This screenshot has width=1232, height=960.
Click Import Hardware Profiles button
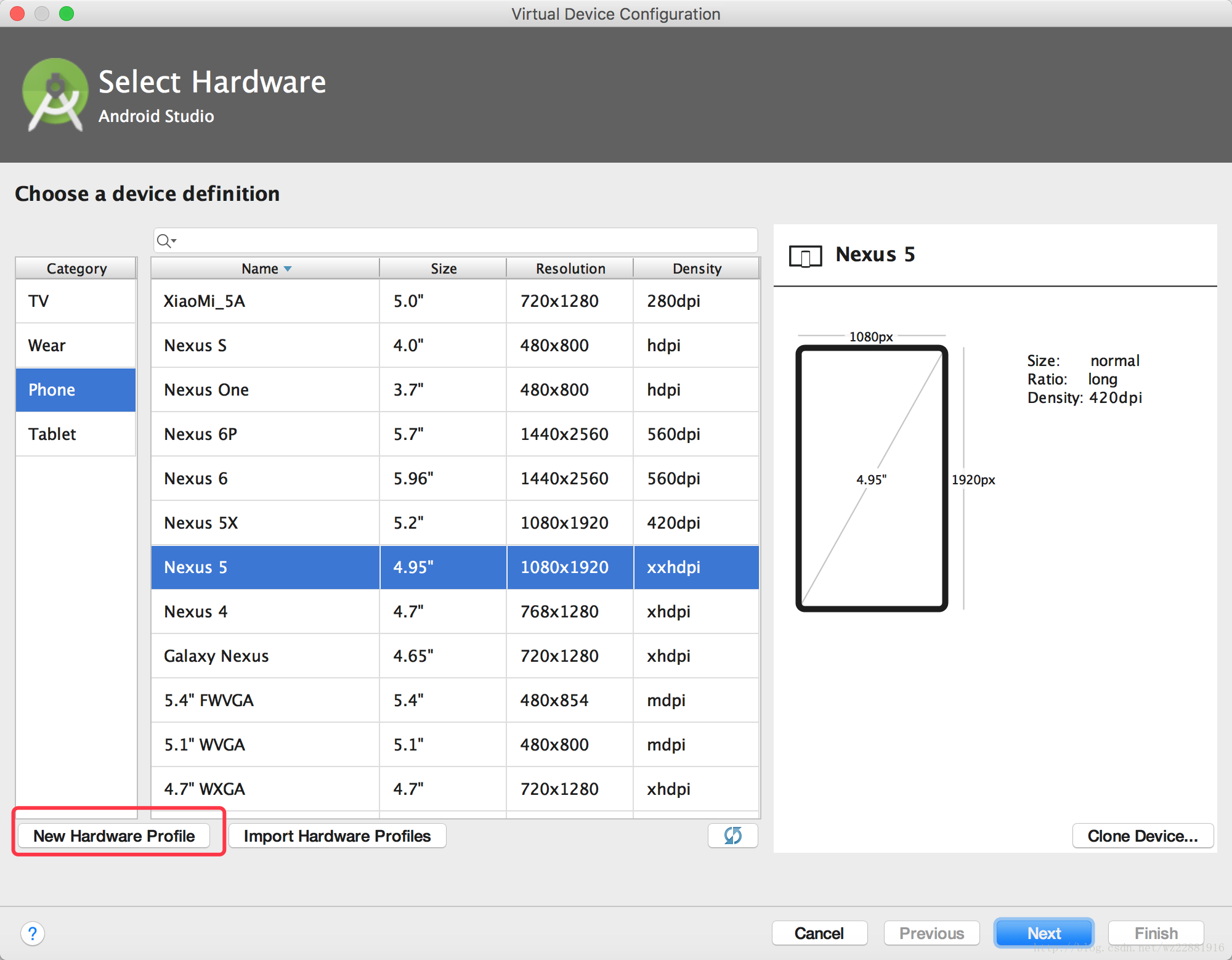tap(337, 836)
